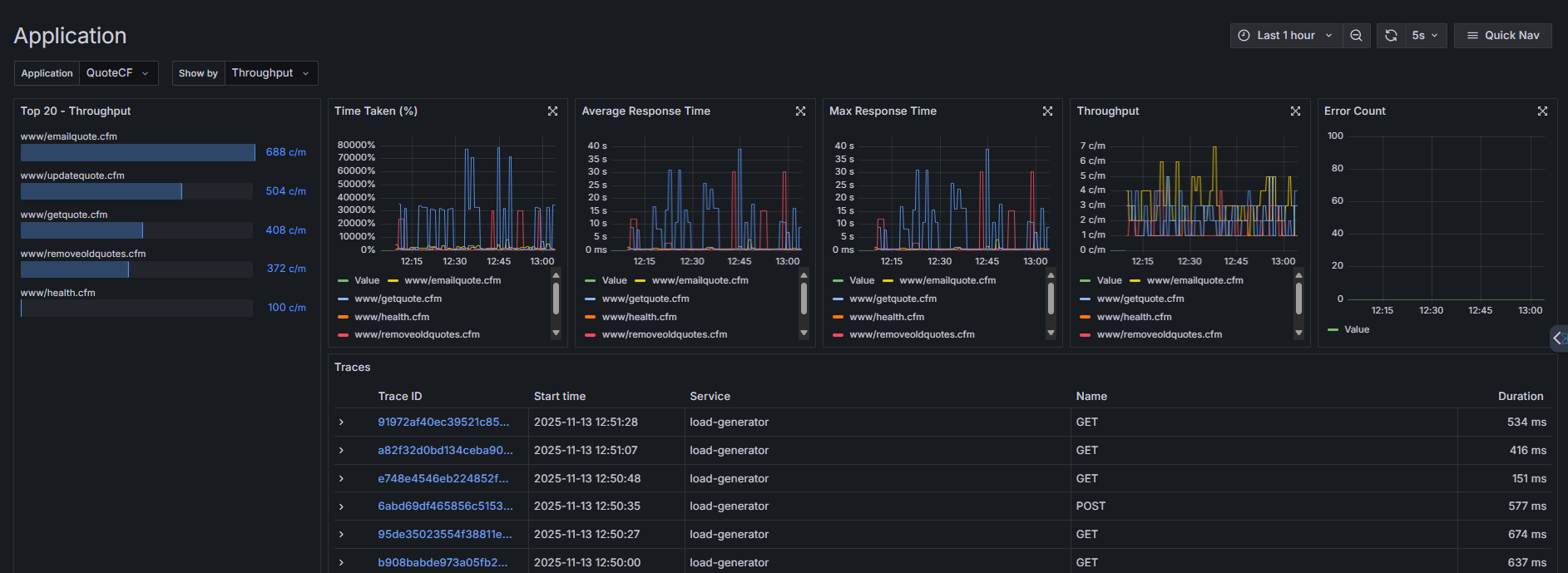Click the www/emailquote.cfm throughput bar

pyautogui.click(x=137, y=153)
